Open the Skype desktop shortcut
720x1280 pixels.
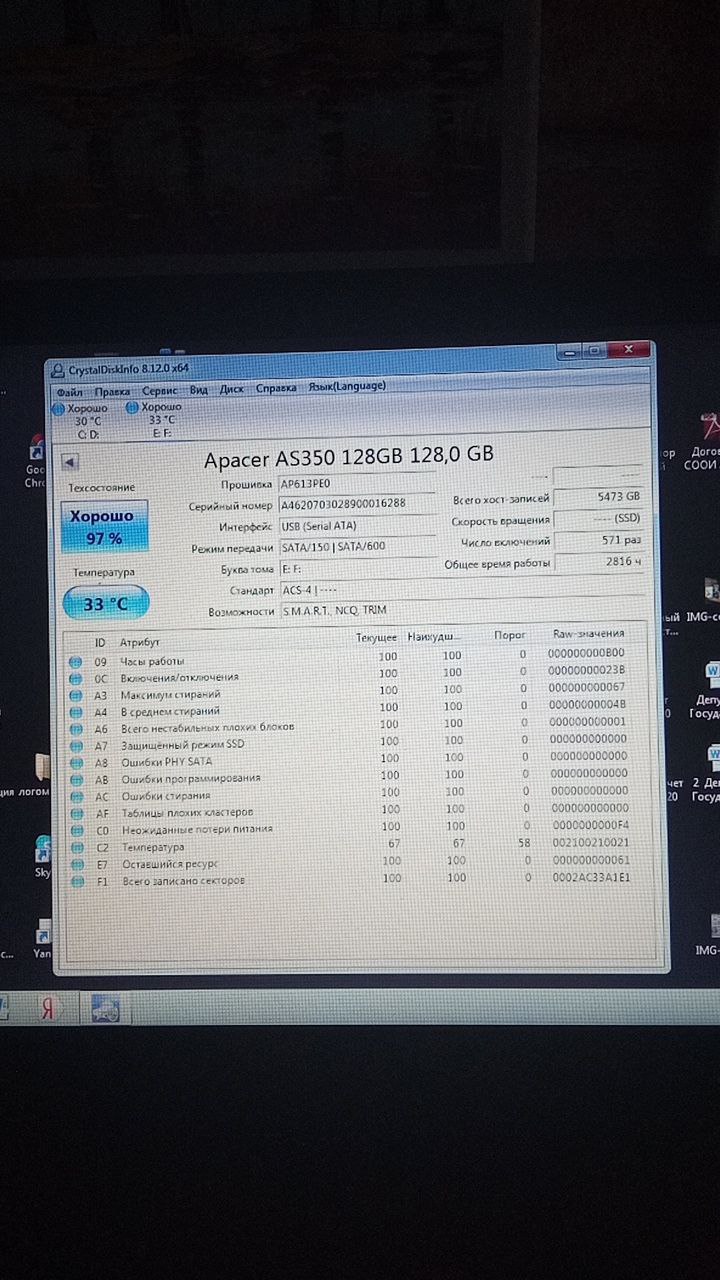coord(43,857)
